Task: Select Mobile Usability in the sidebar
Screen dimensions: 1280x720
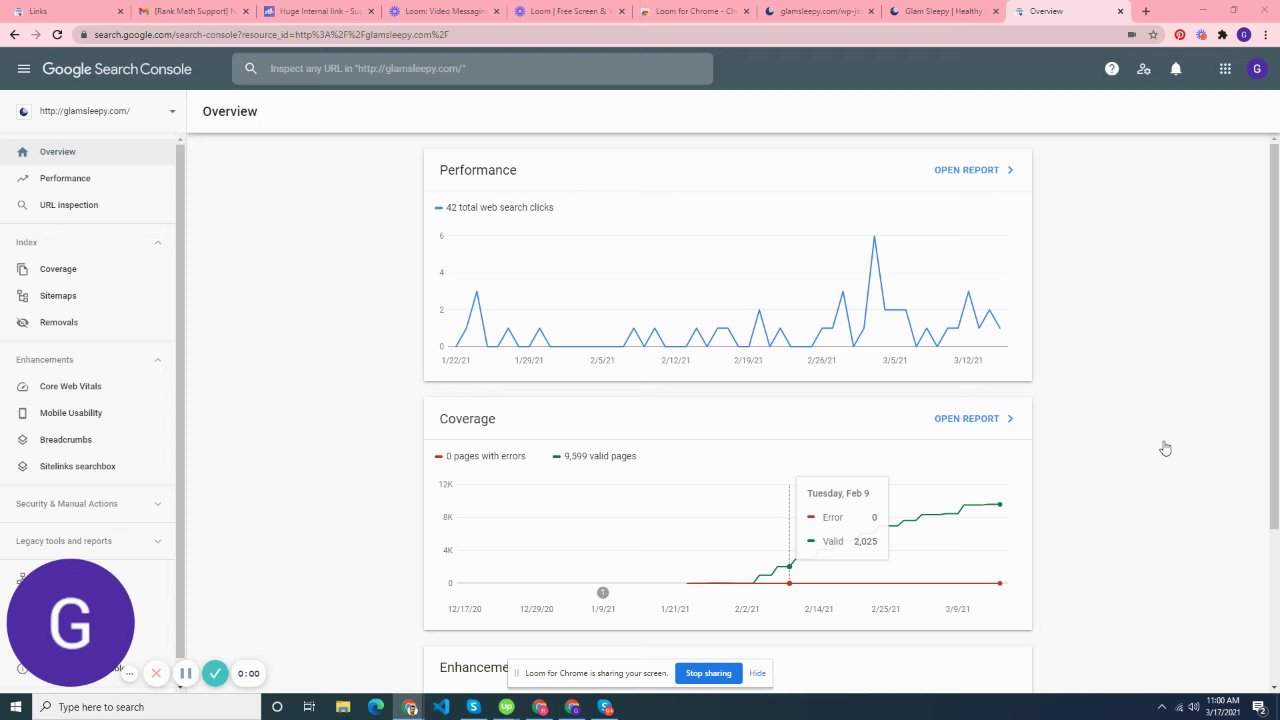Action: point(88,413)
